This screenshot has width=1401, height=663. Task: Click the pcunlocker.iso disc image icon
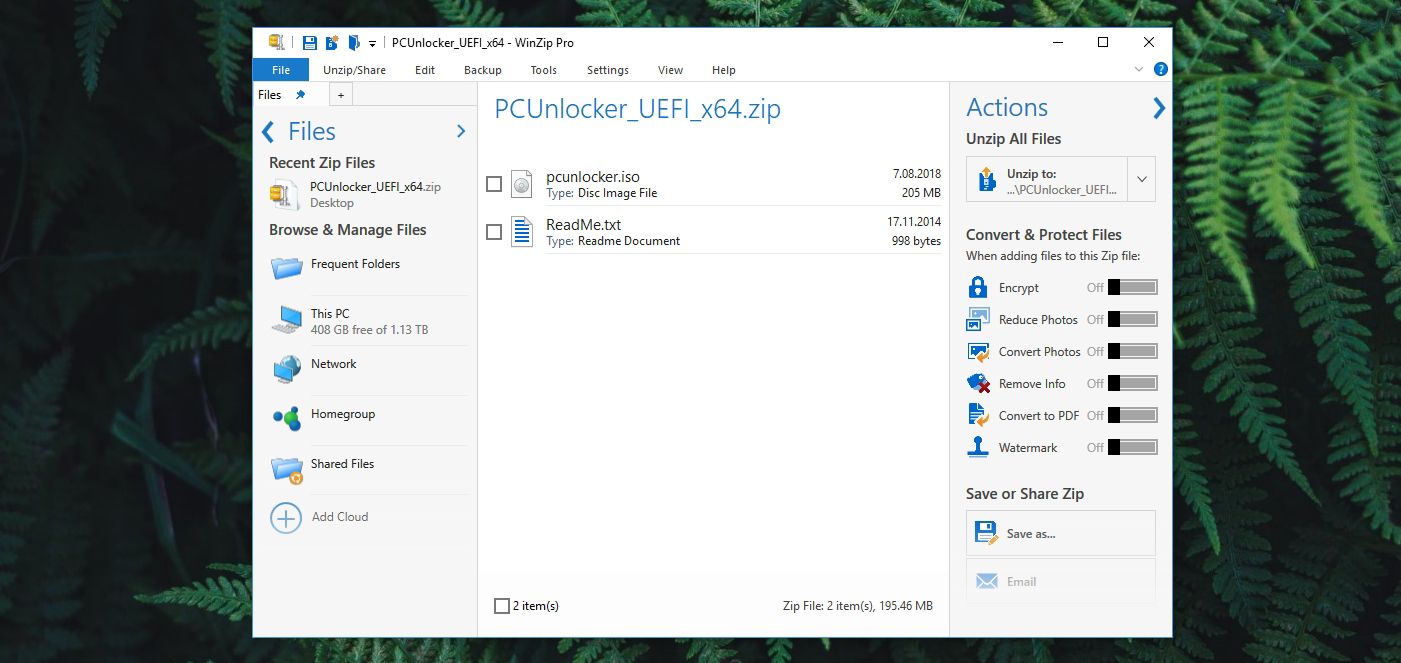(x=521, y=183)
